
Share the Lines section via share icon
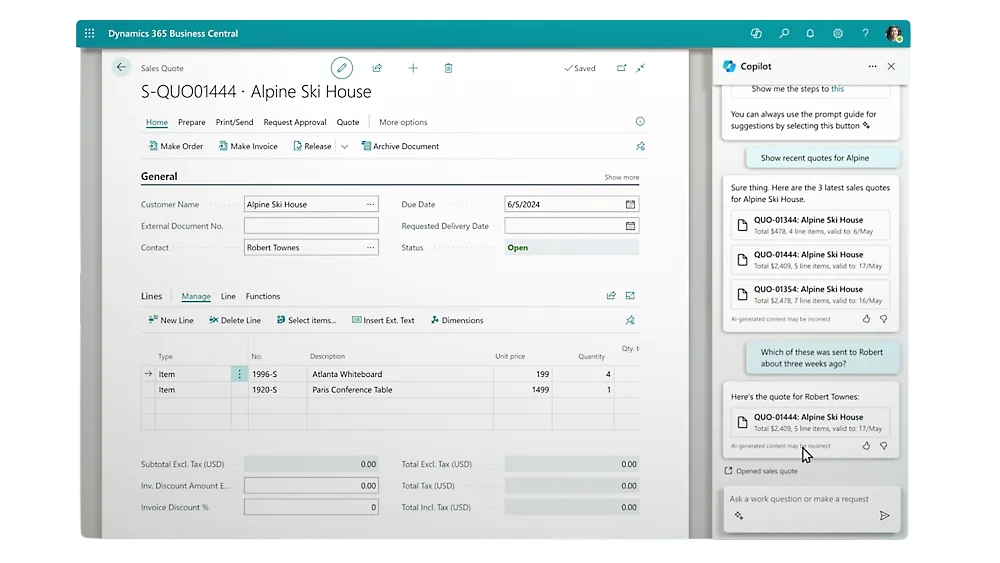[x=611, y=295]
